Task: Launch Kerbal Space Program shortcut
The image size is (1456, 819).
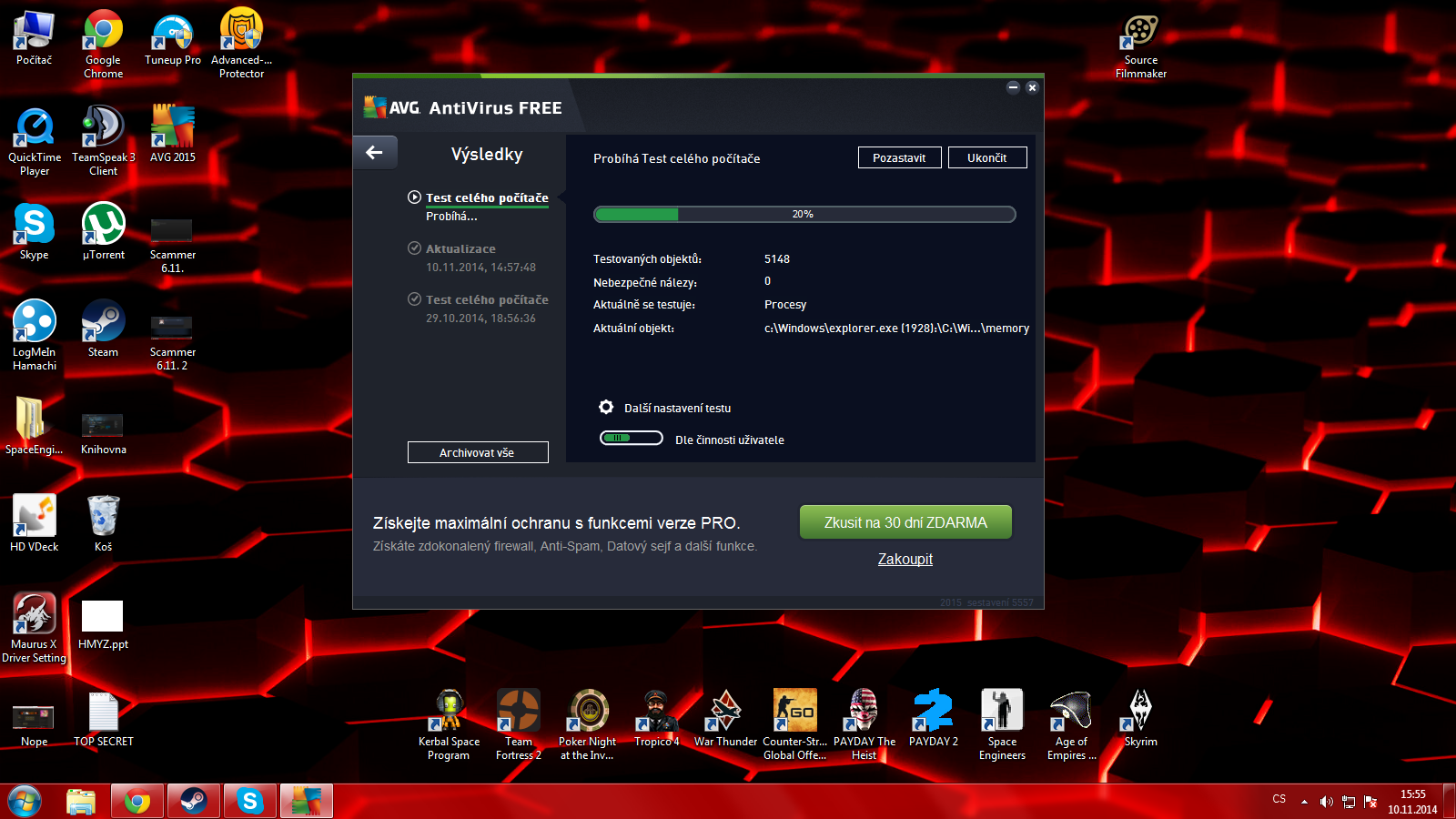Action: 449,725
